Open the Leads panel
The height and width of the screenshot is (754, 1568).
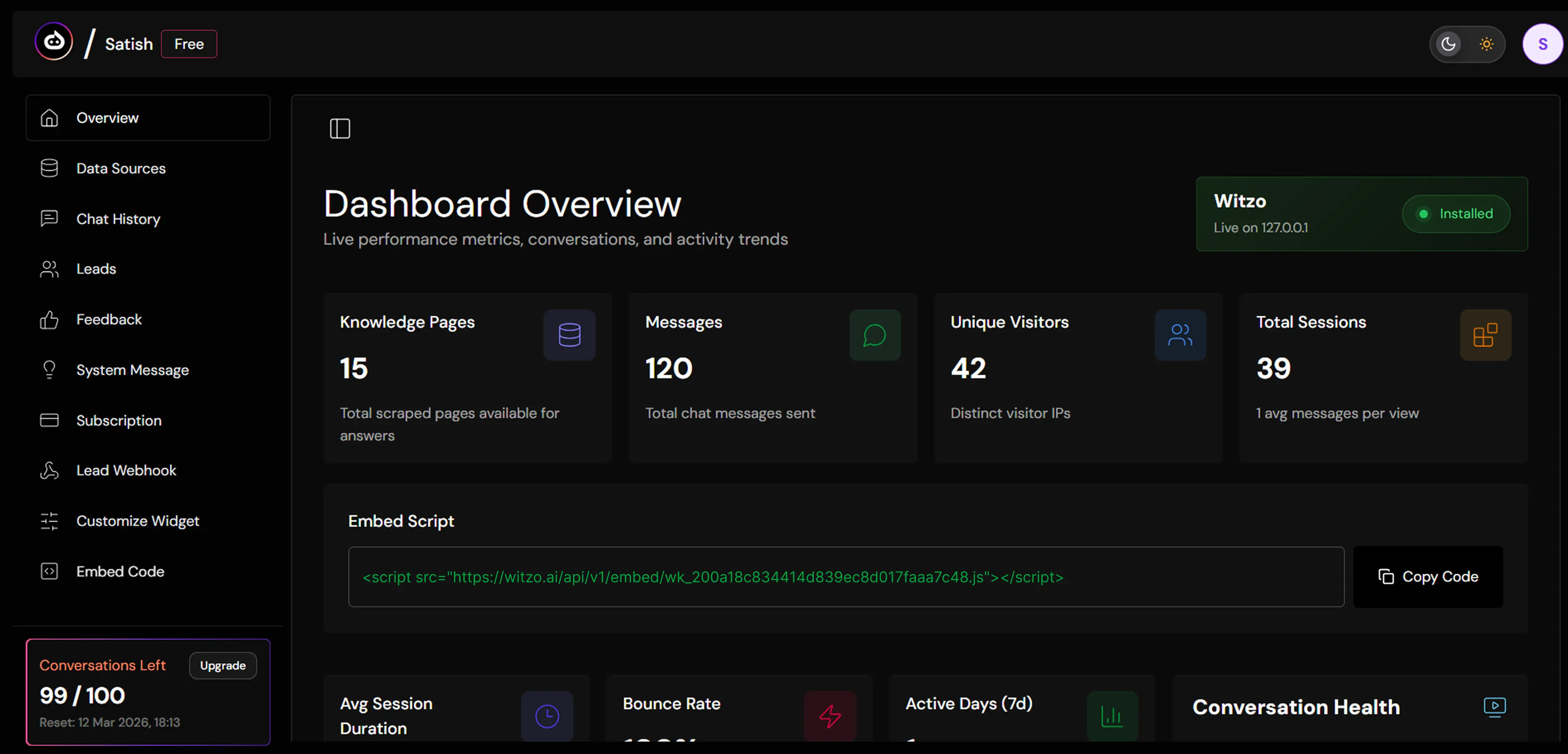[x=96, y=268]
